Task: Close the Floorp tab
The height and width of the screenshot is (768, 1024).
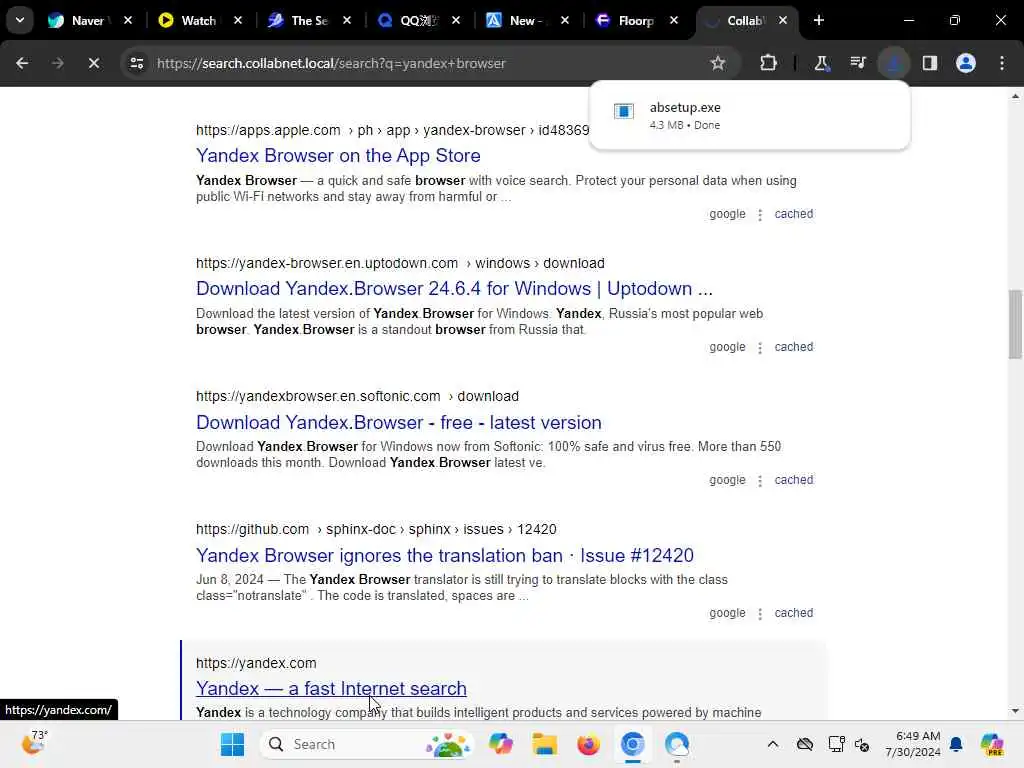Action: click(674, 21)
